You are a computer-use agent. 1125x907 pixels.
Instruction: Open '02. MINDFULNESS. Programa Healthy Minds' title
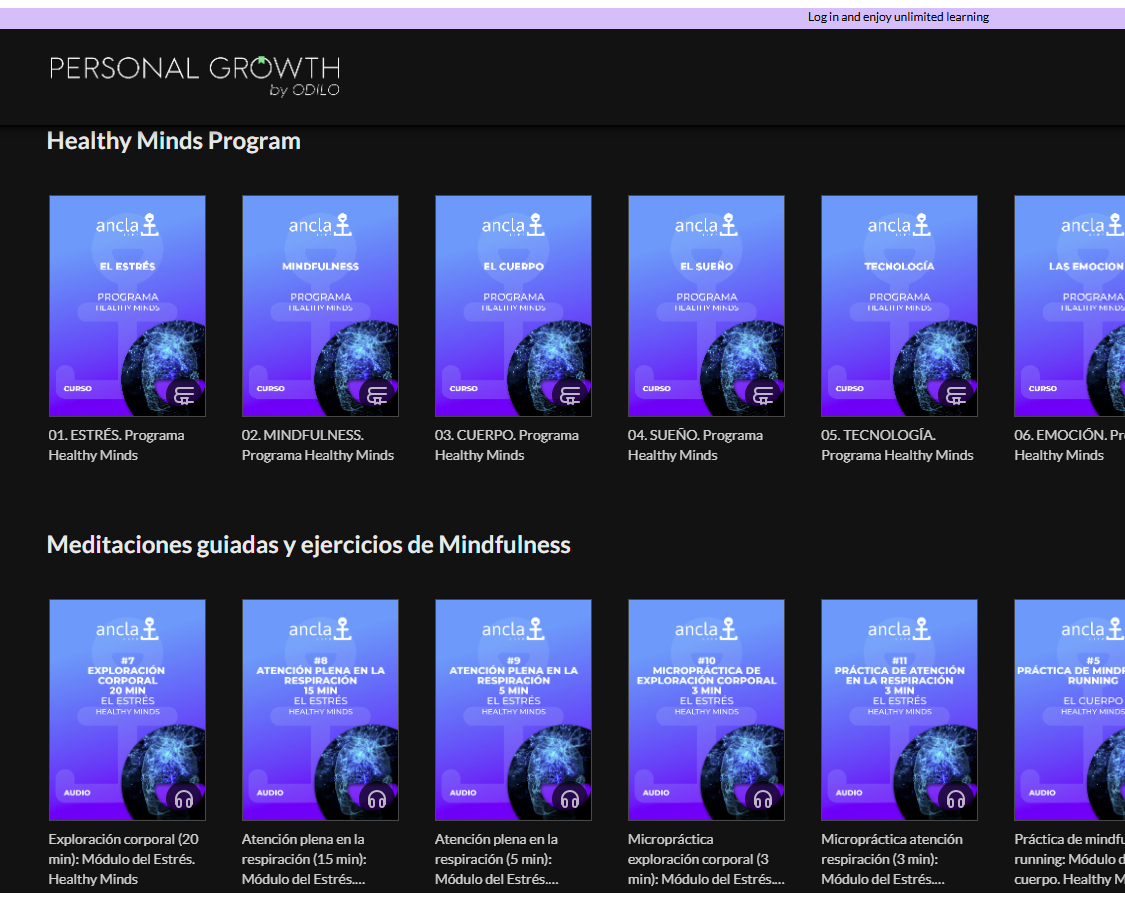[317, 445]
